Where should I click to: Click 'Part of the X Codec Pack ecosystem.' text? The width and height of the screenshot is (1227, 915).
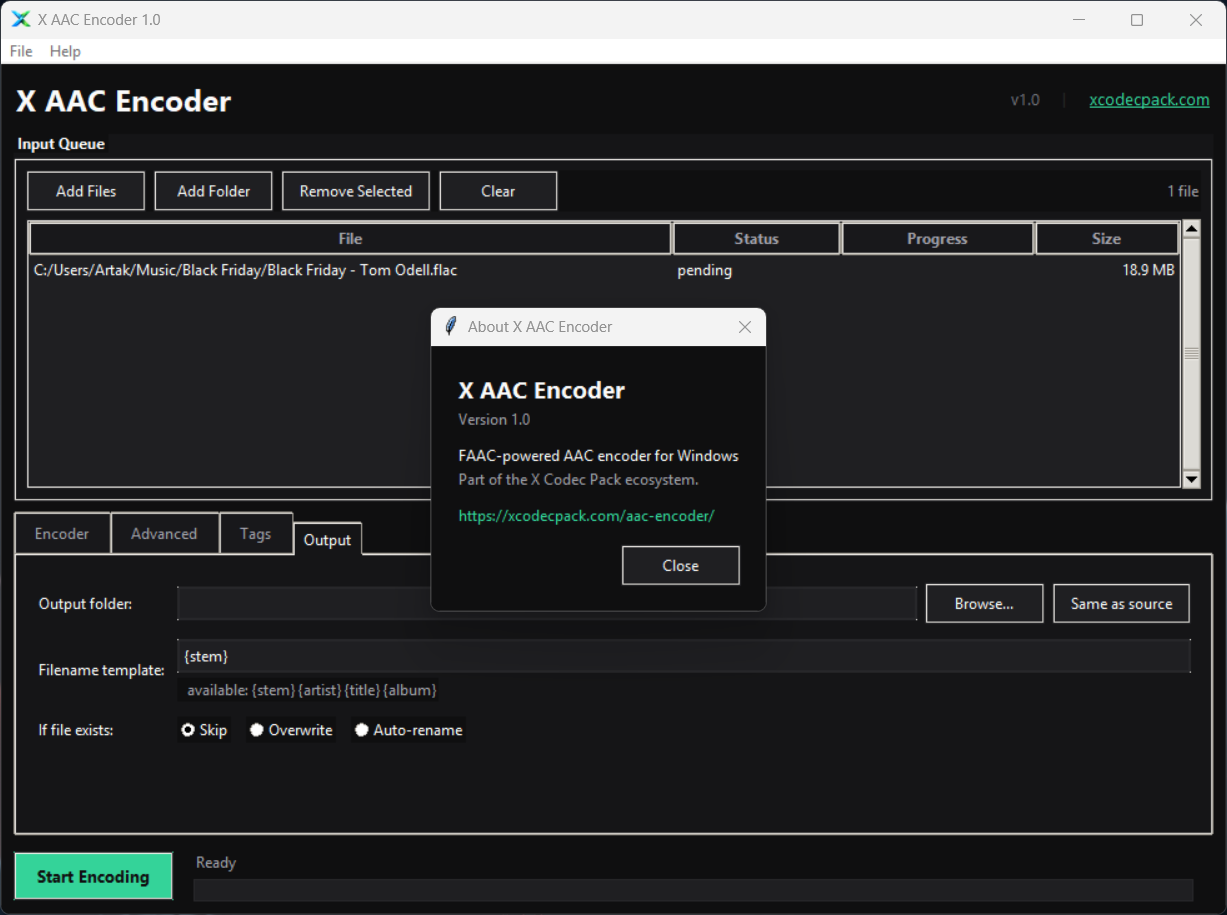pyautogui.click(x=578, y=479)
